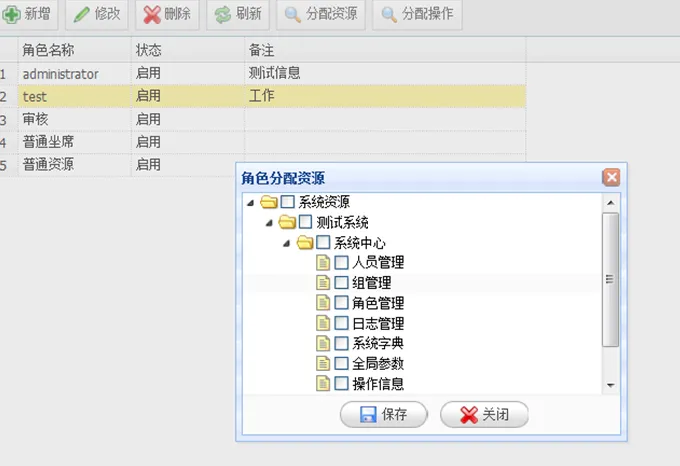Click the 备注 column header
This screenshot has height=466, width=680.
[x=385, y=50]
